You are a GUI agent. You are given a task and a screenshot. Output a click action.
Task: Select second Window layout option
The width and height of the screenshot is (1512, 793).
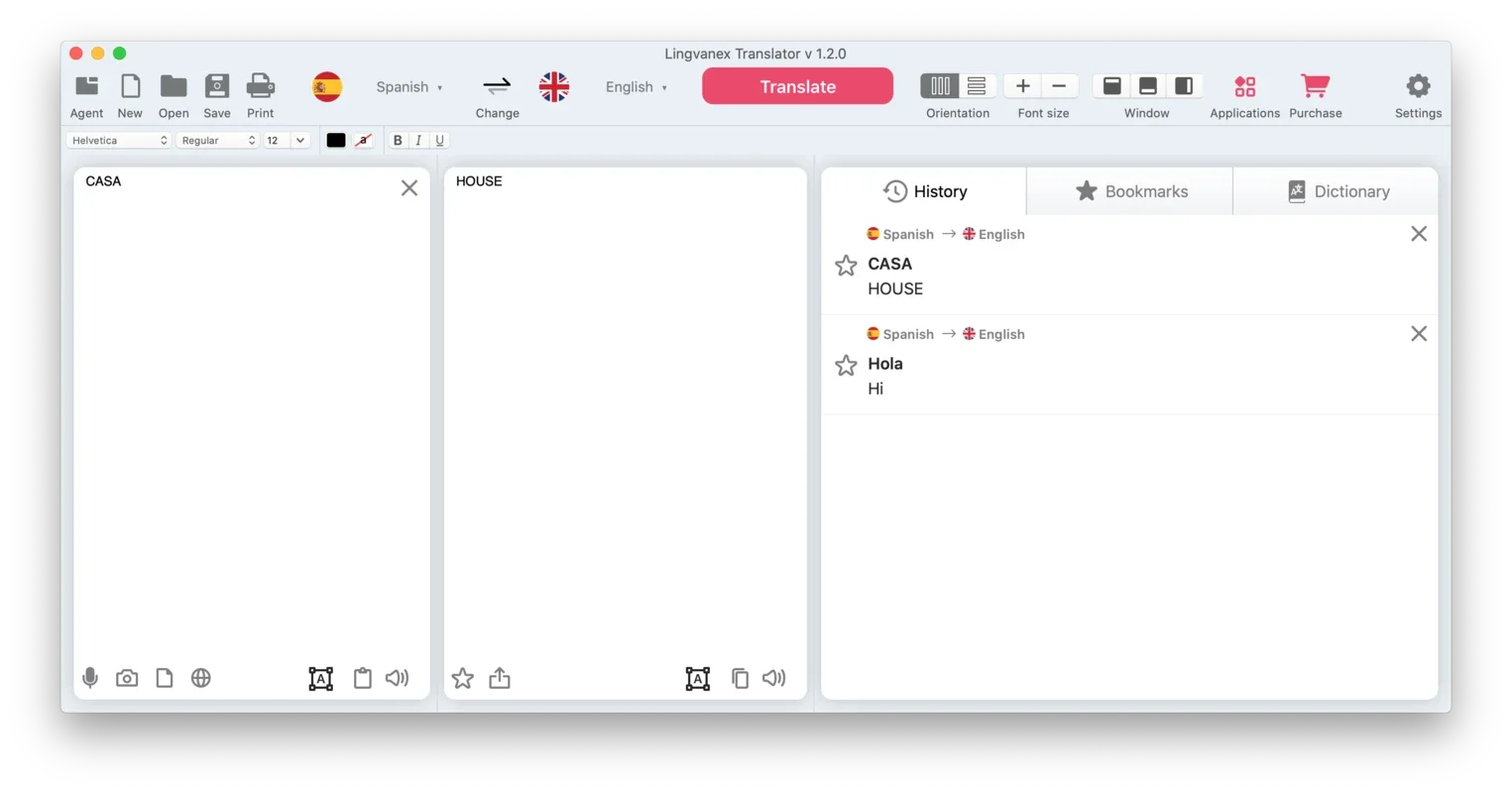tap(1148, 86)
